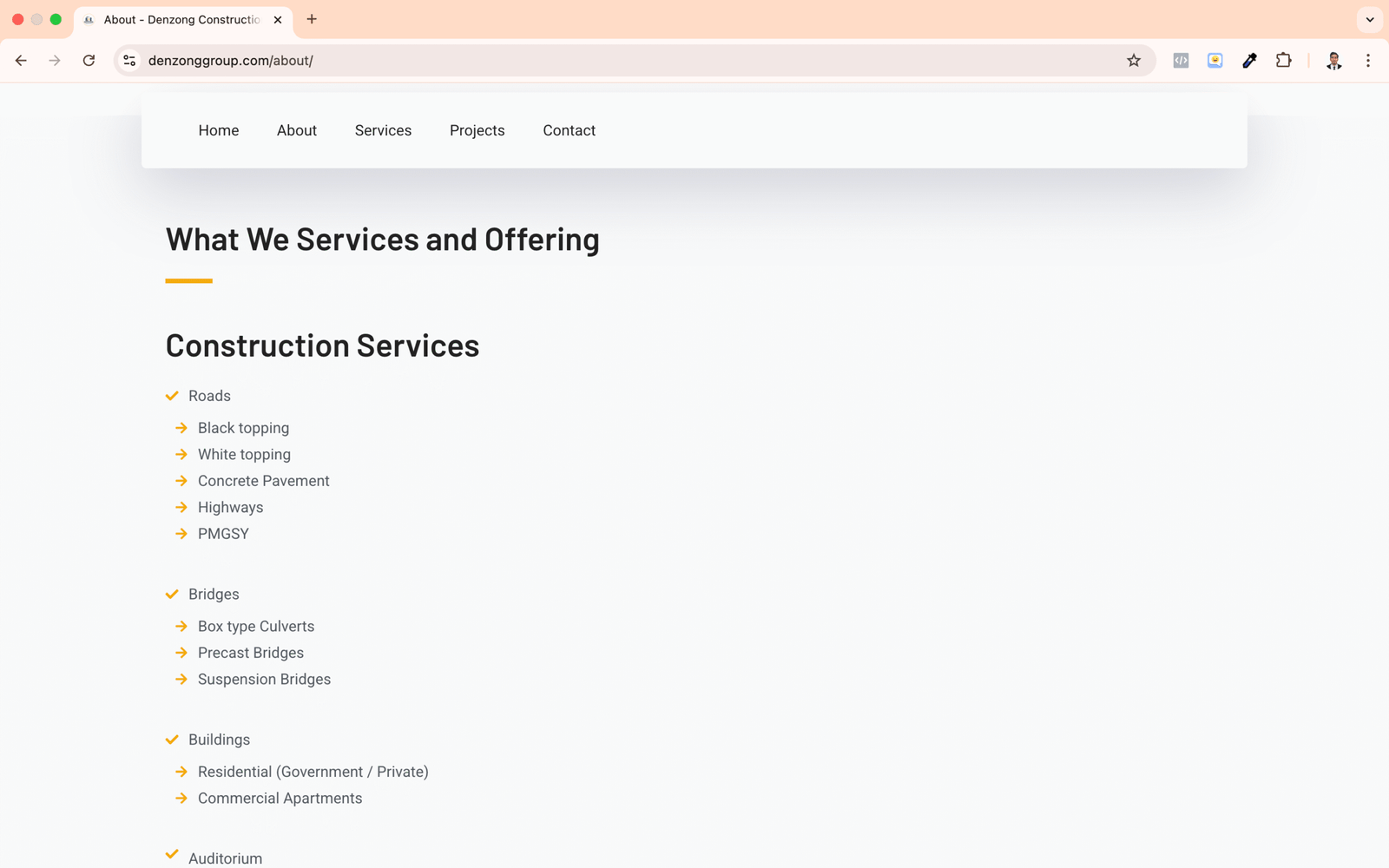Open Chrome's three-dot menu
Viewport: 1389px width, 868px height.
coord(1367,61)
